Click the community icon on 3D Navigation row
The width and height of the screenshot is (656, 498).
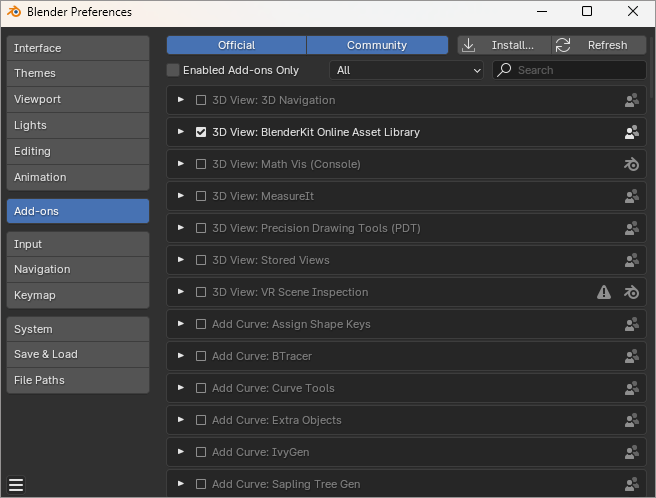point(631,100)
